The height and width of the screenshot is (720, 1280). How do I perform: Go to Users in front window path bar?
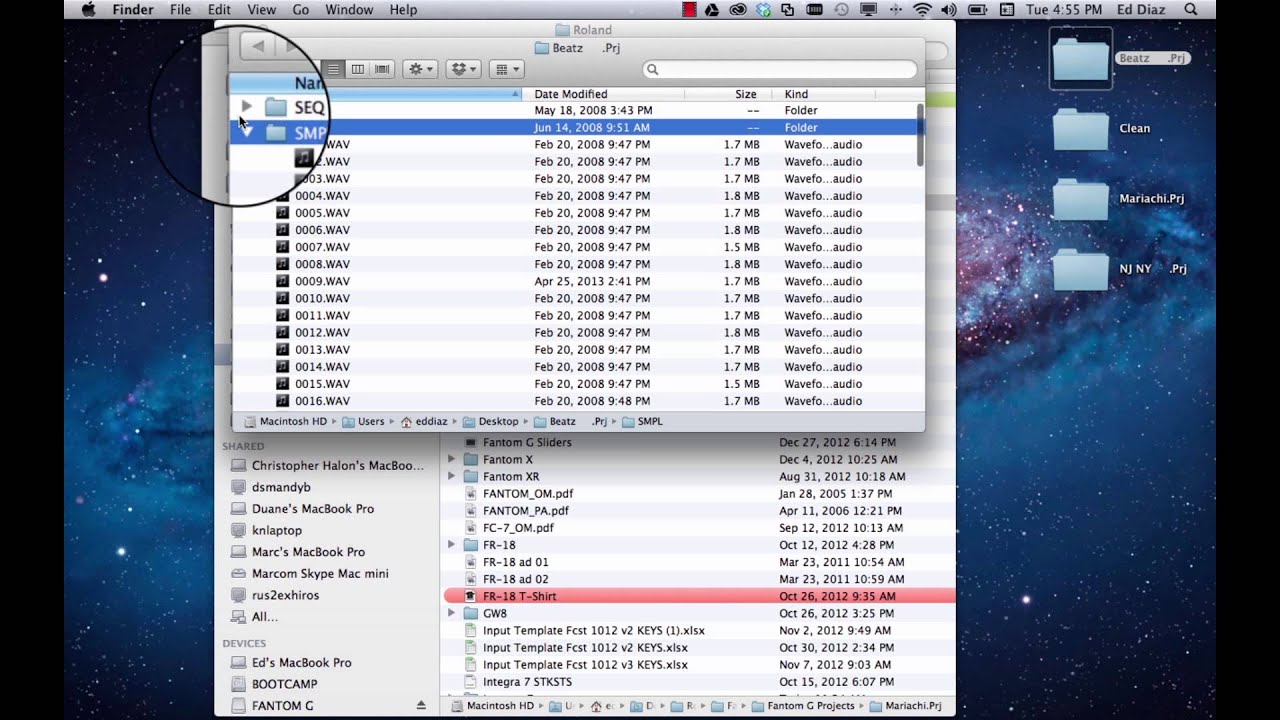coord(363,421)
